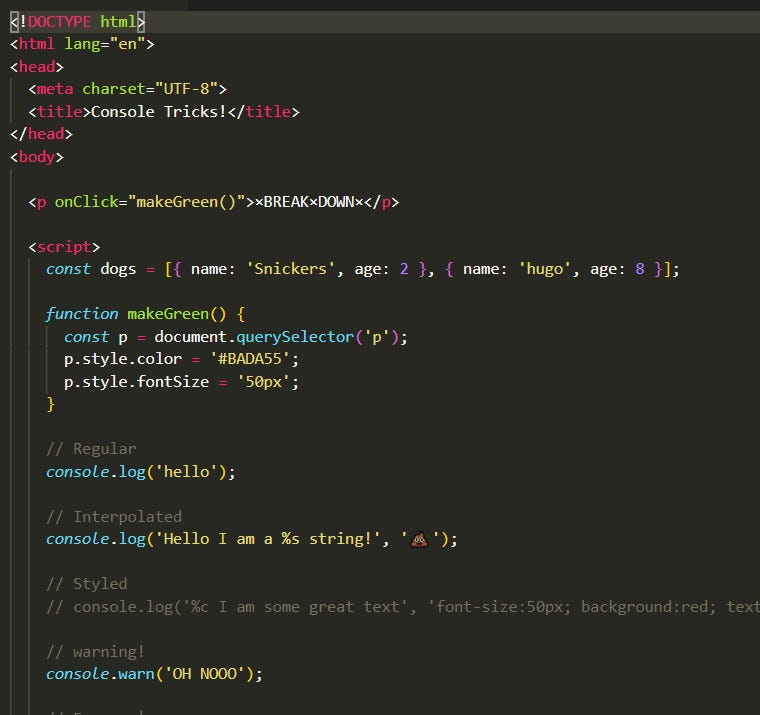760x715 pixels.
Task: Click the closing brace of makeGreen function
Action: [50, 404]
